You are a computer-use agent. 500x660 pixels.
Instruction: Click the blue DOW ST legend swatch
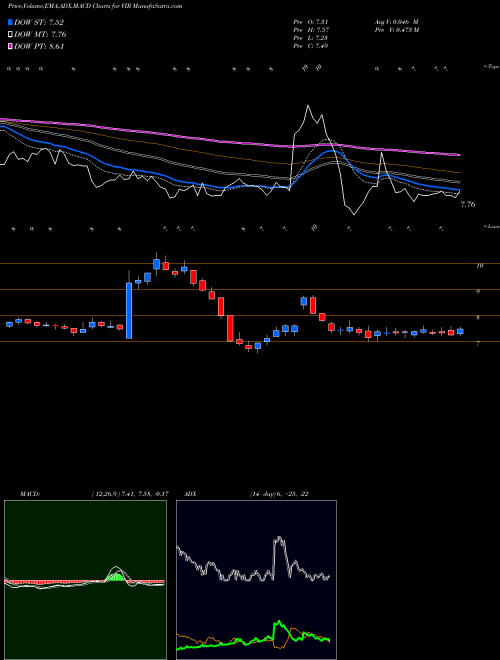coord(10,22)
